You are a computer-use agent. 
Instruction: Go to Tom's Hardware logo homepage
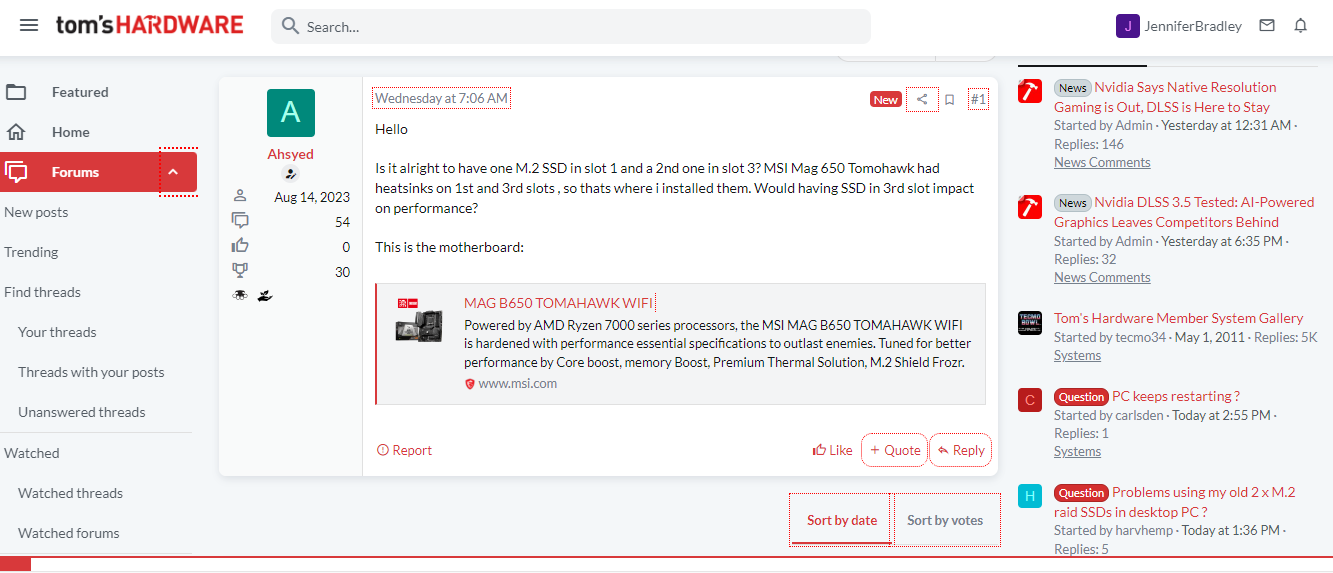tap(150, 25)
